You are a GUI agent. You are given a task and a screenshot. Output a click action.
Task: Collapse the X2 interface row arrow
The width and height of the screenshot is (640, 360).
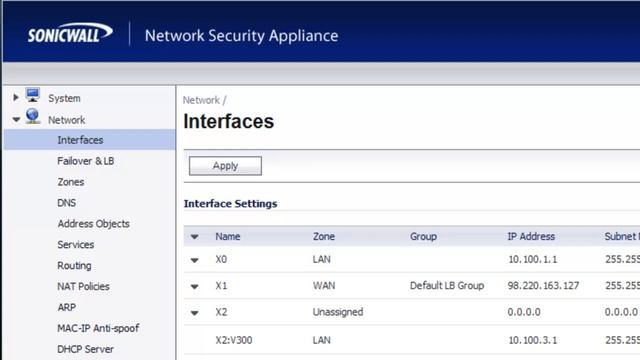(195, 313)
